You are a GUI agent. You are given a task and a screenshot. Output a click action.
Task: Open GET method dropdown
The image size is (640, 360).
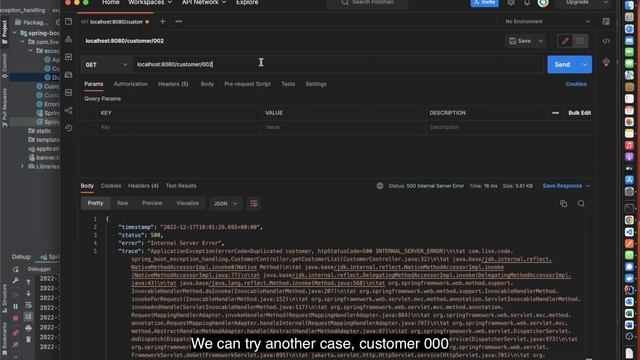coord(106,64)
